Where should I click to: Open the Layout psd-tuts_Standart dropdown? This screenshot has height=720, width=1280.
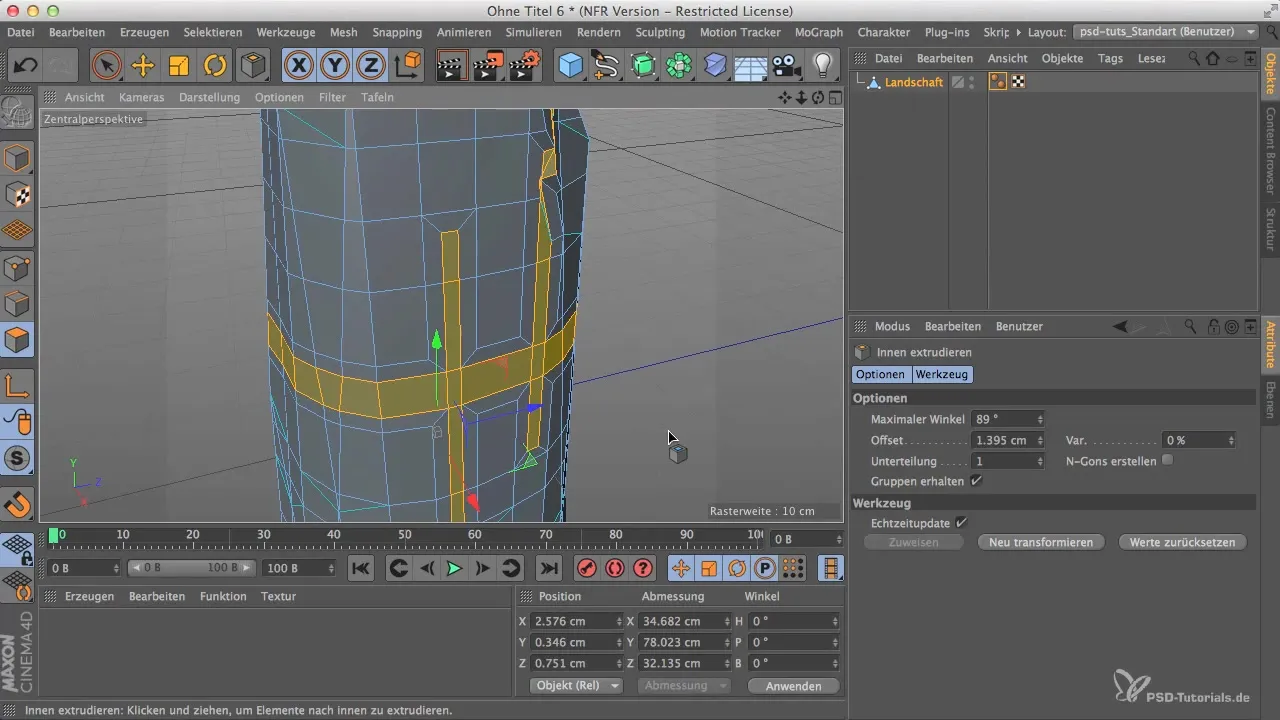tap(1165, 32)
